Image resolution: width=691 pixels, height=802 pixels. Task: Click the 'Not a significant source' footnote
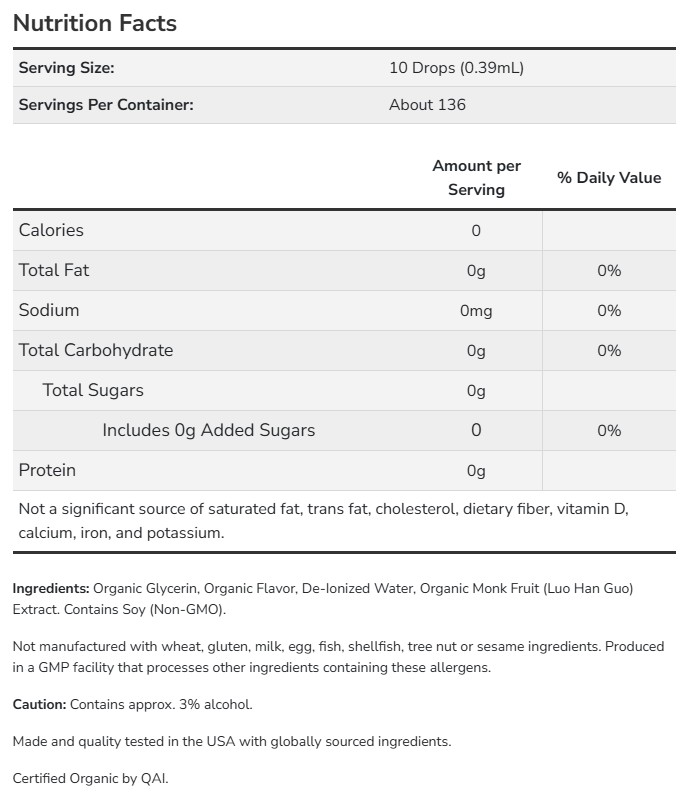323,521
